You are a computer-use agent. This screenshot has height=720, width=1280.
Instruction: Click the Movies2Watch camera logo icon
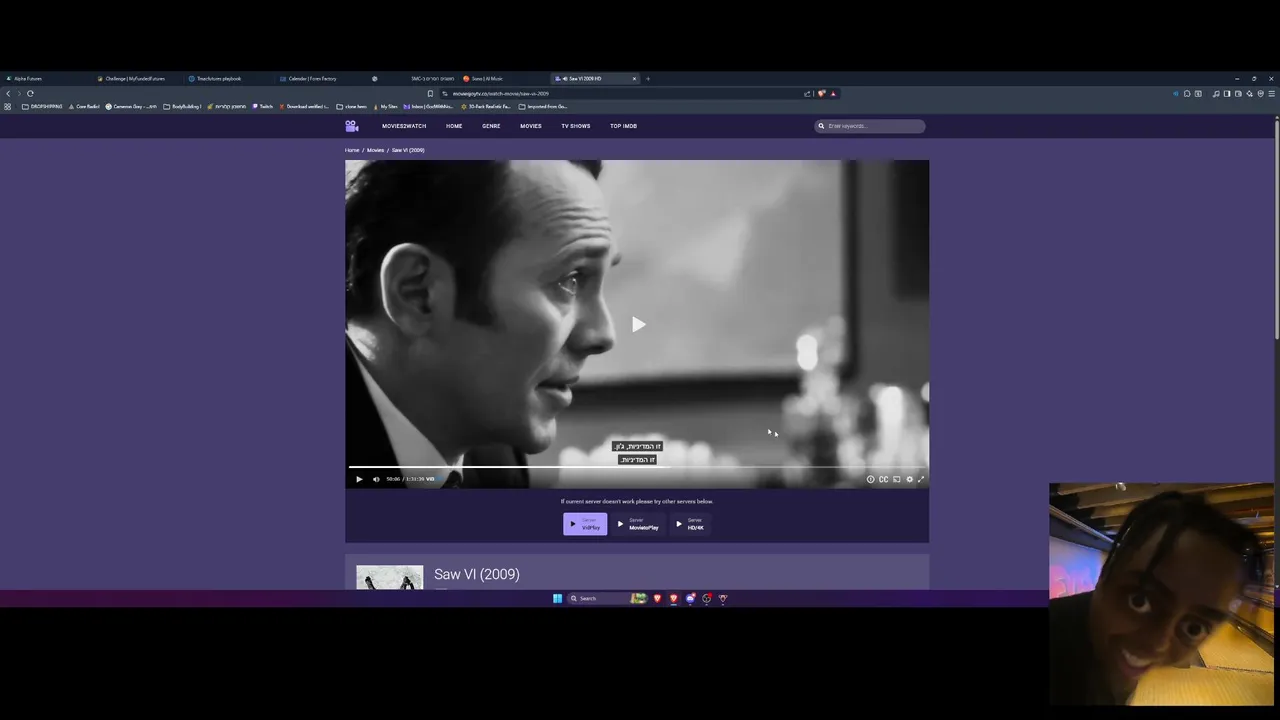click(x=352, y=126)
